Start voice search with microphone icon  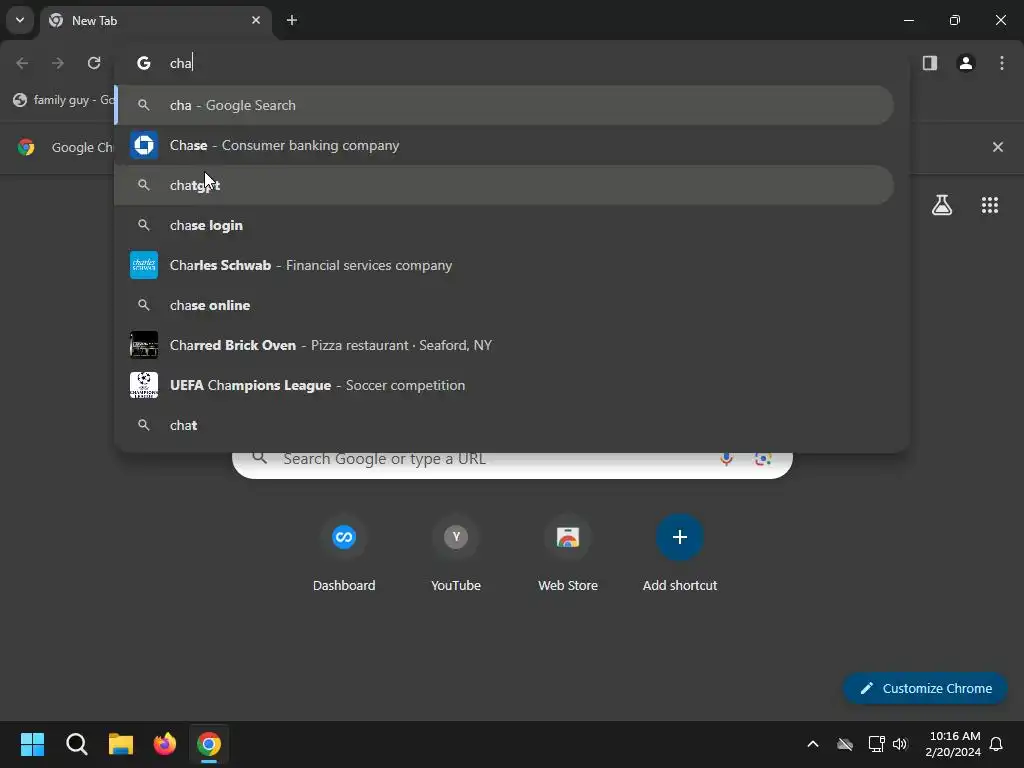coord(726,459)
